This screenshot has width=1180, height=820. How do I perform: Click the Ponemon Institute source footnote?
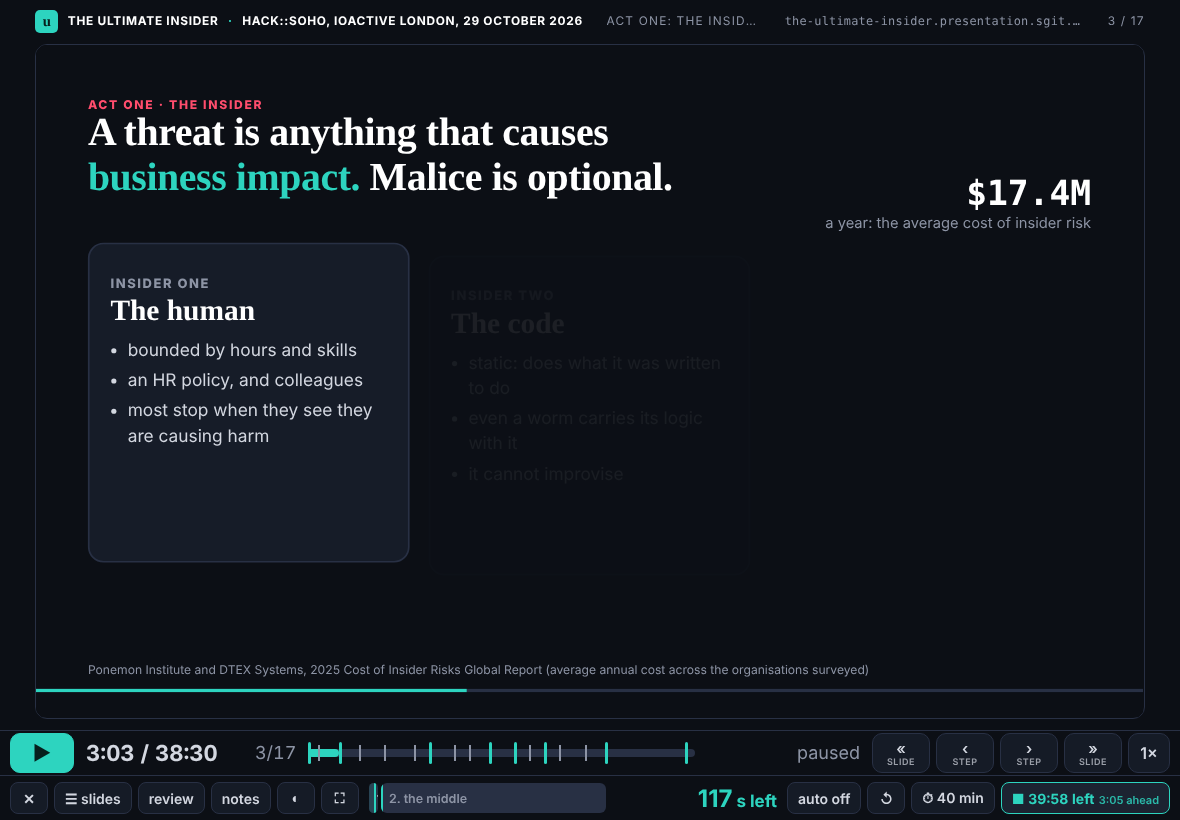(478, 670)
